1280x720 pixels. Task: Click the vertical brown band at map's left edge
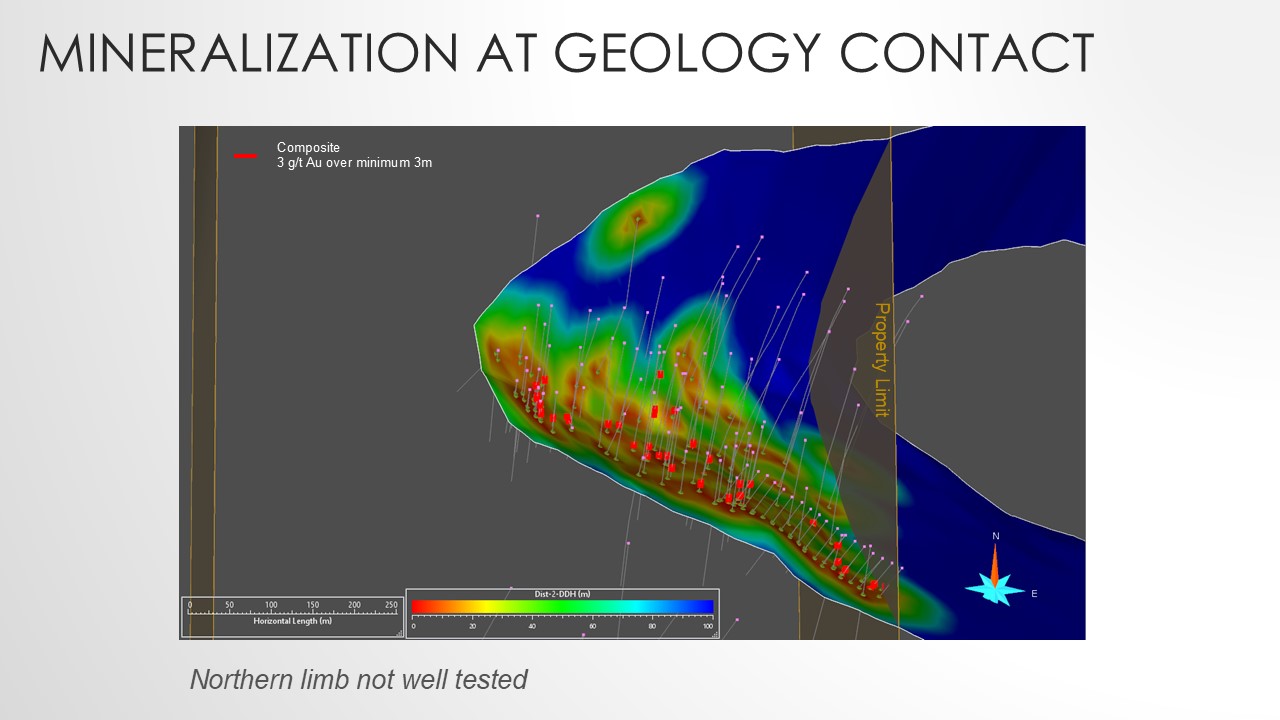click(x=205, y=380)
